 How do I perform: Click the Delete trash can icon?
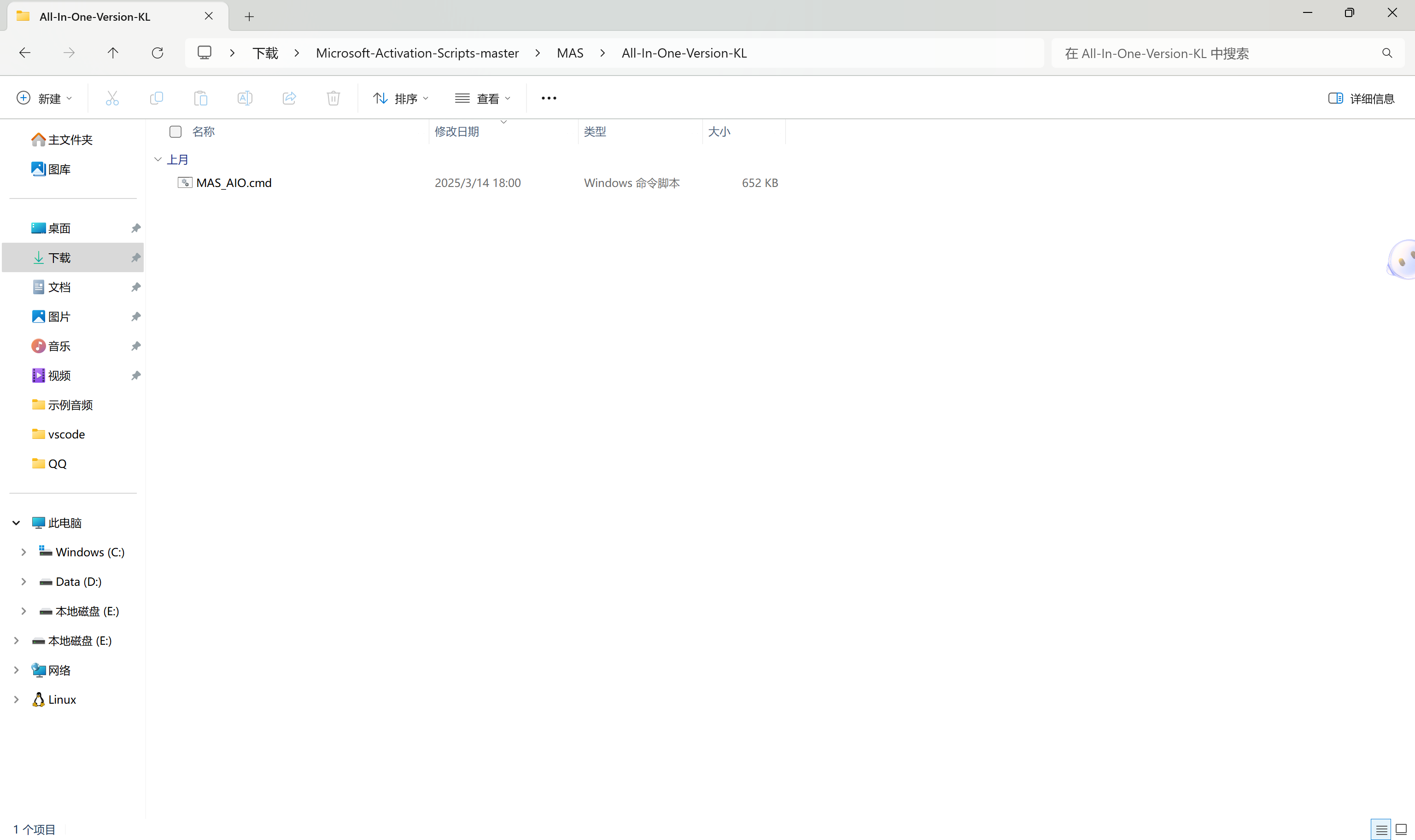333,98
